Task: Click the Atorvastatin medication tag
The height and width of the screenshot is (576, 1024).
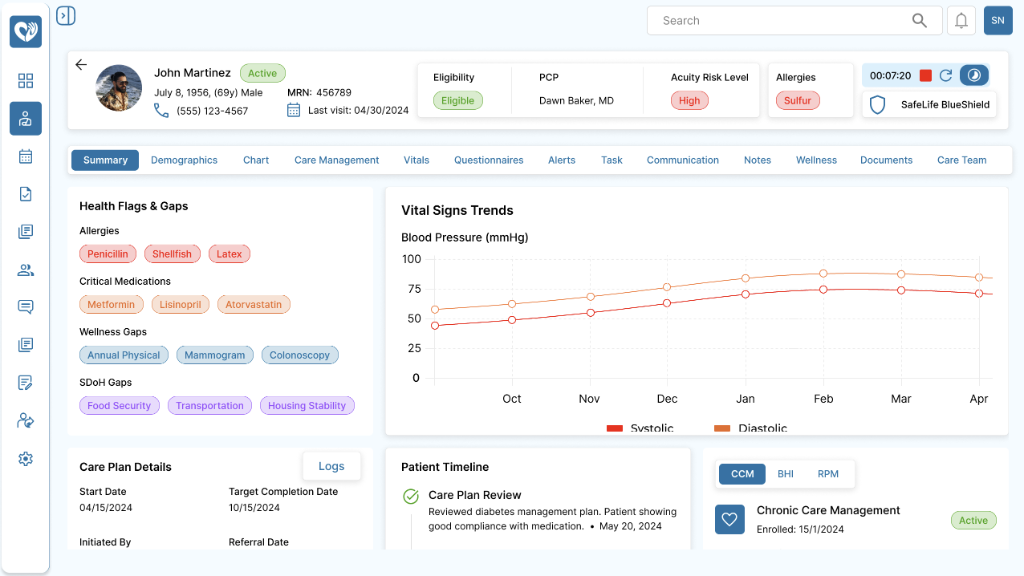Action: point(253,304)
